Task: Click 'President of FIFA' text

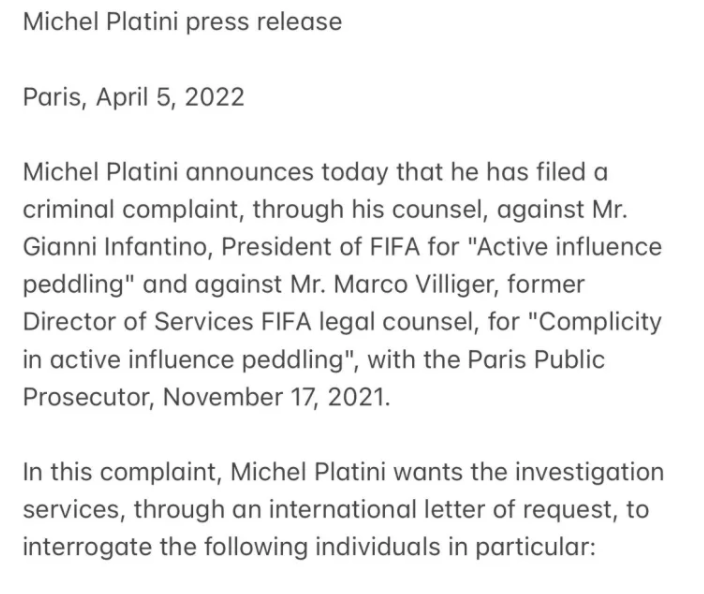Action: 321,247
